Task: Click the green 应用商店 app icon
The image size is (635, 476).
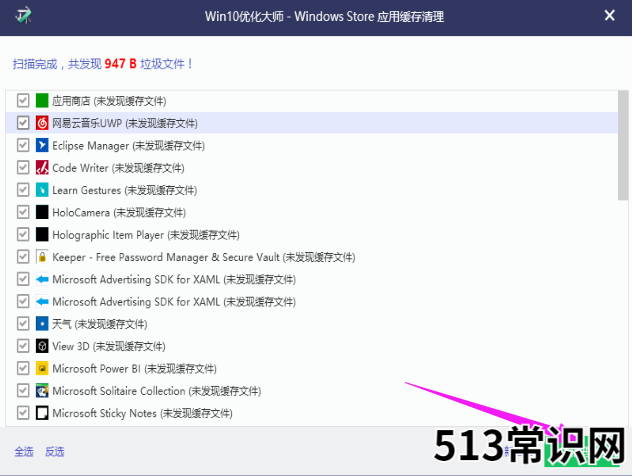Action: coord(42,100)
